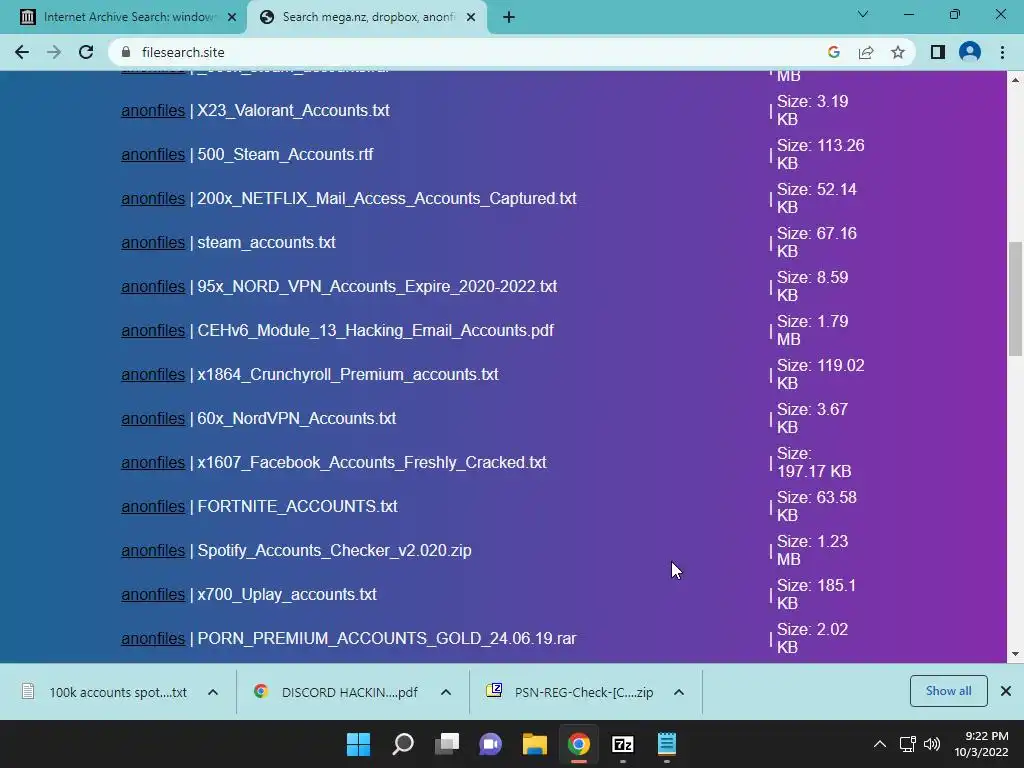Viewport: 1024px width, 768px height.
Task: Open the Windows Start menu
Action: (358, 744)
